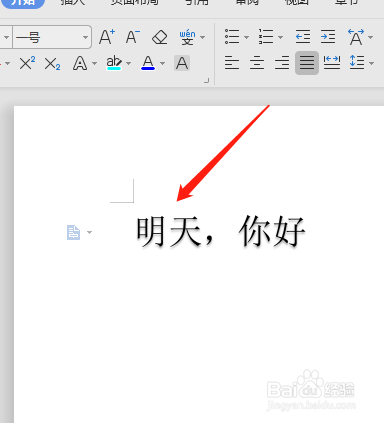
Task: Expand Chinese layout dropdown arrow
Action: coord(371,37)
